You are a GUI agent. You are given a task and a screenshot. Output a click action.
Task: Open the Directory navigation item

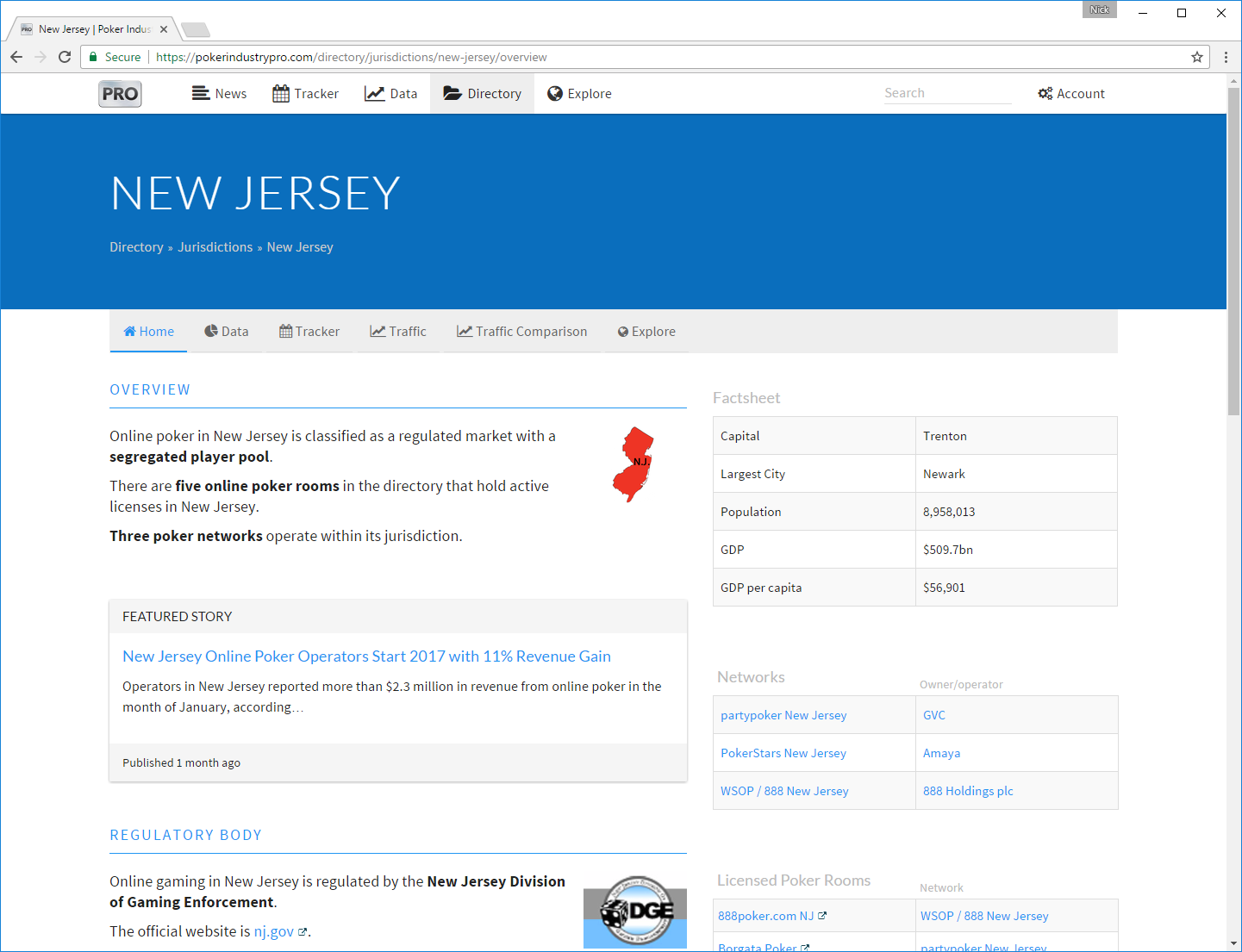click(x=482, y=94)
